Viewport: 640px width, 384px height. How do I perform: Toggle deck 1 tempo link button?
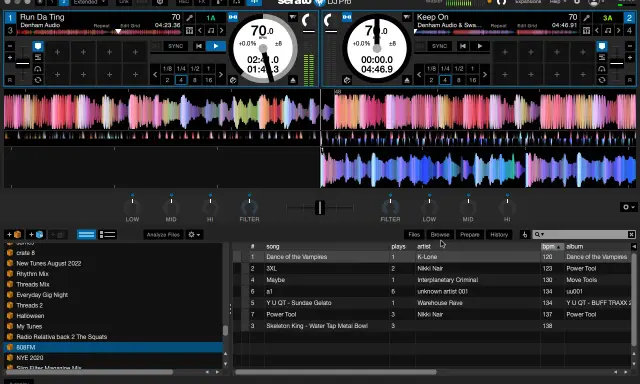233,17
